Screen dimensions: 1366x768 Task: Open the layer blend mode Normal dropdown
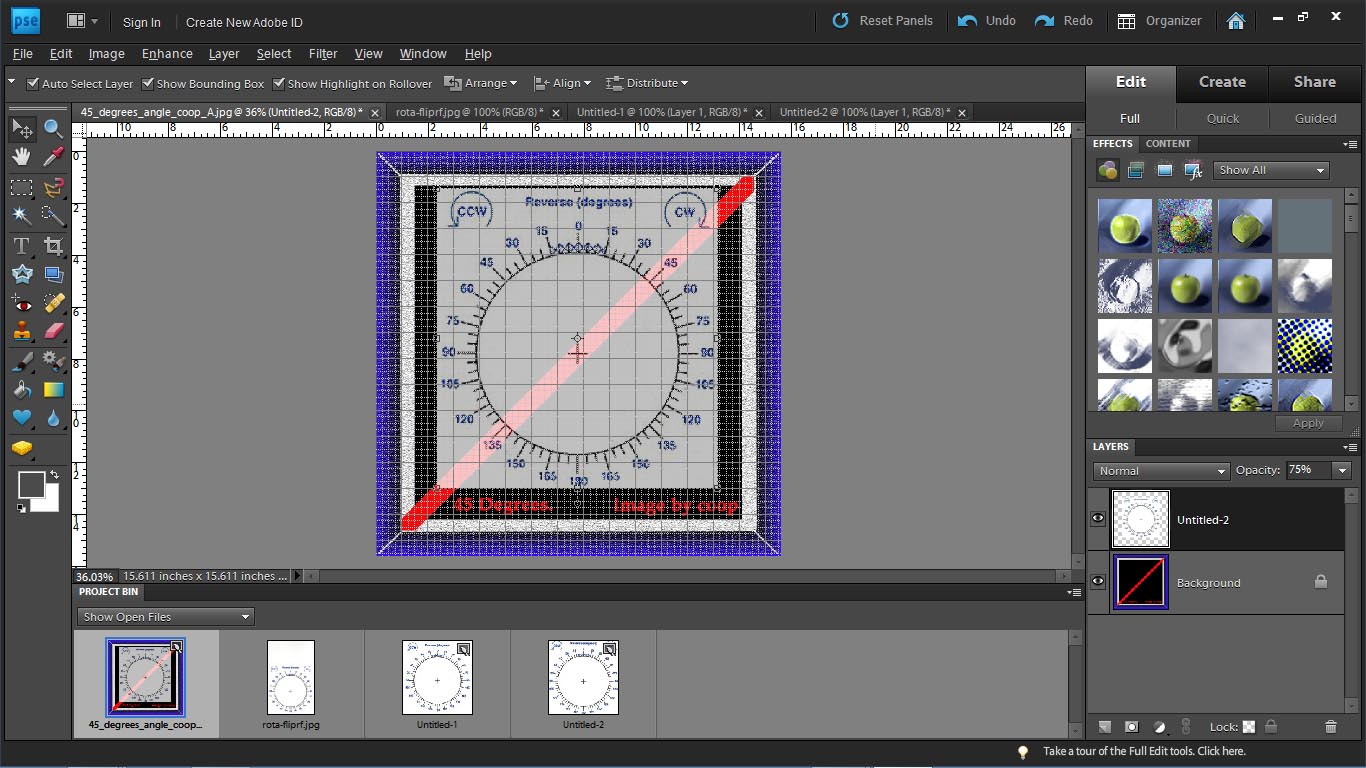point(1161,471)
